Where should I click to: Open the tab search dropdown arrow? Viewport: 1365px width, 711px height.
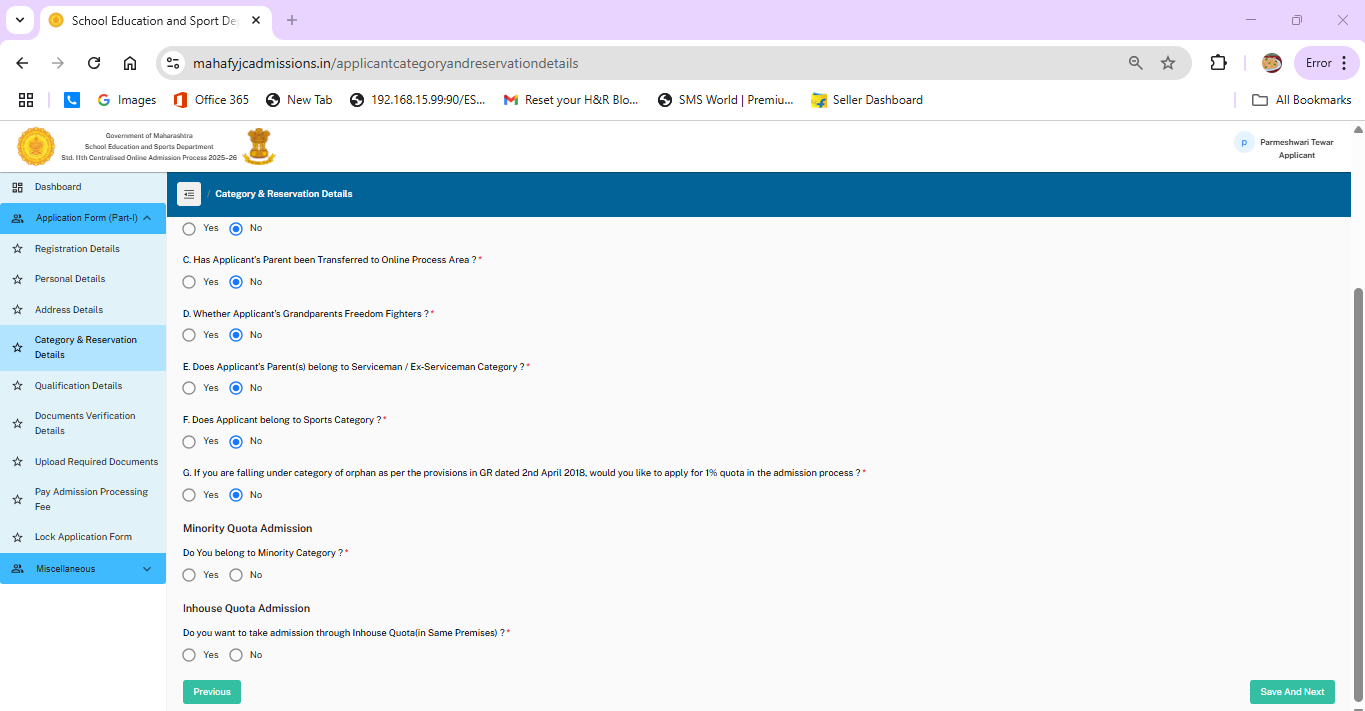(x=19, y=20)
